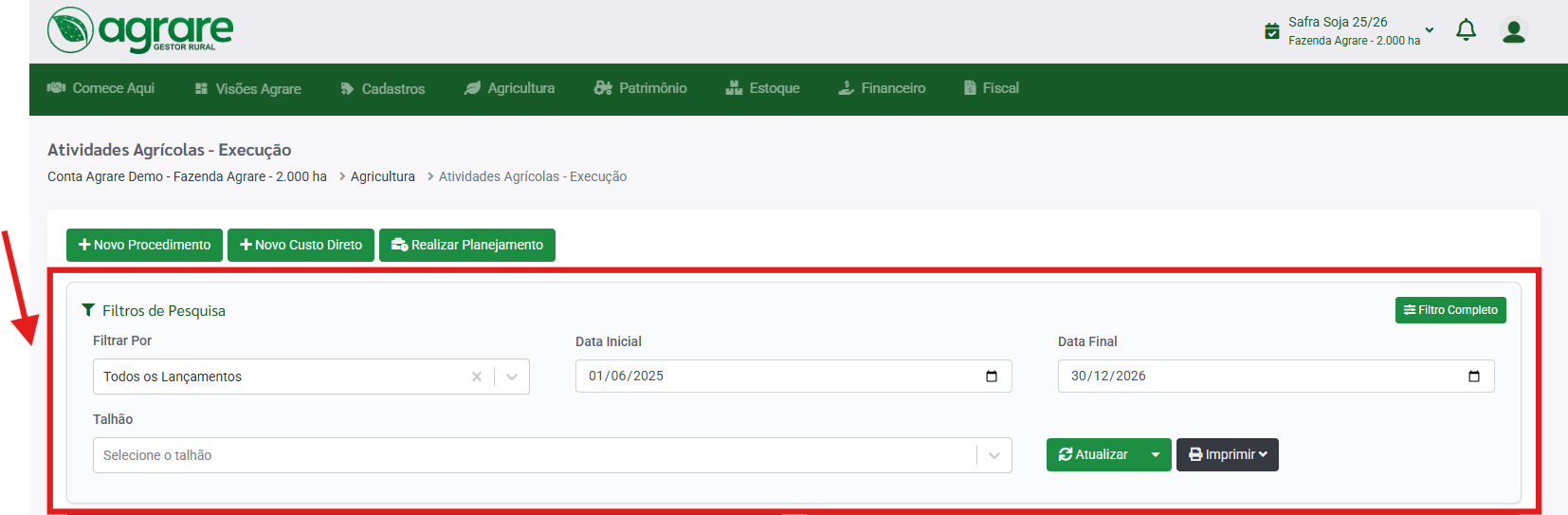This screenshot has width=1568, height=515.
Task: Click the hand-with-coin icon beside Financeiro
Action: tap(847, 87)
